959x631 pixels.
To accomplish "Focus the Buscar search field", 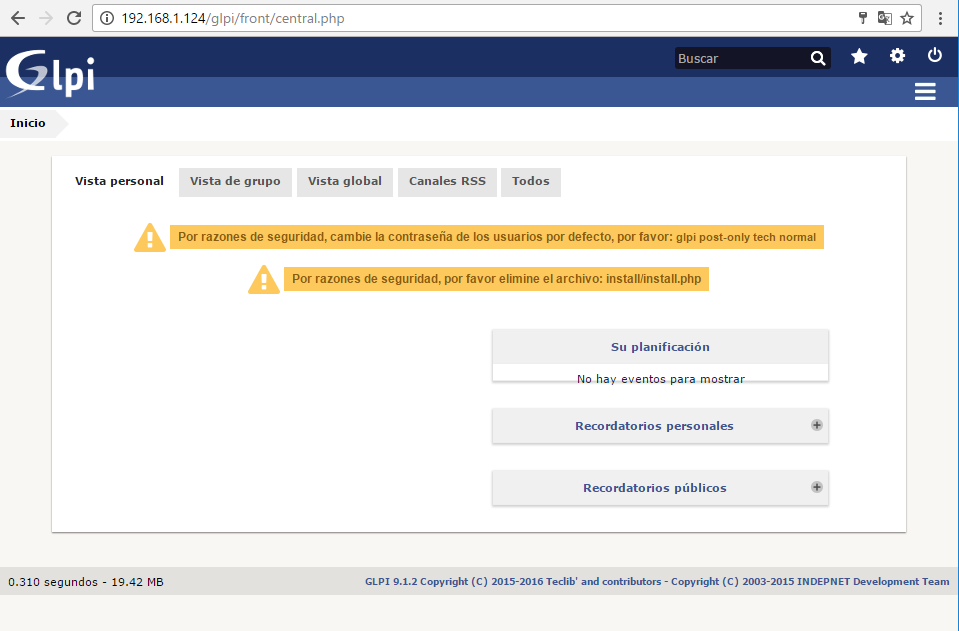I will (740, 59).
